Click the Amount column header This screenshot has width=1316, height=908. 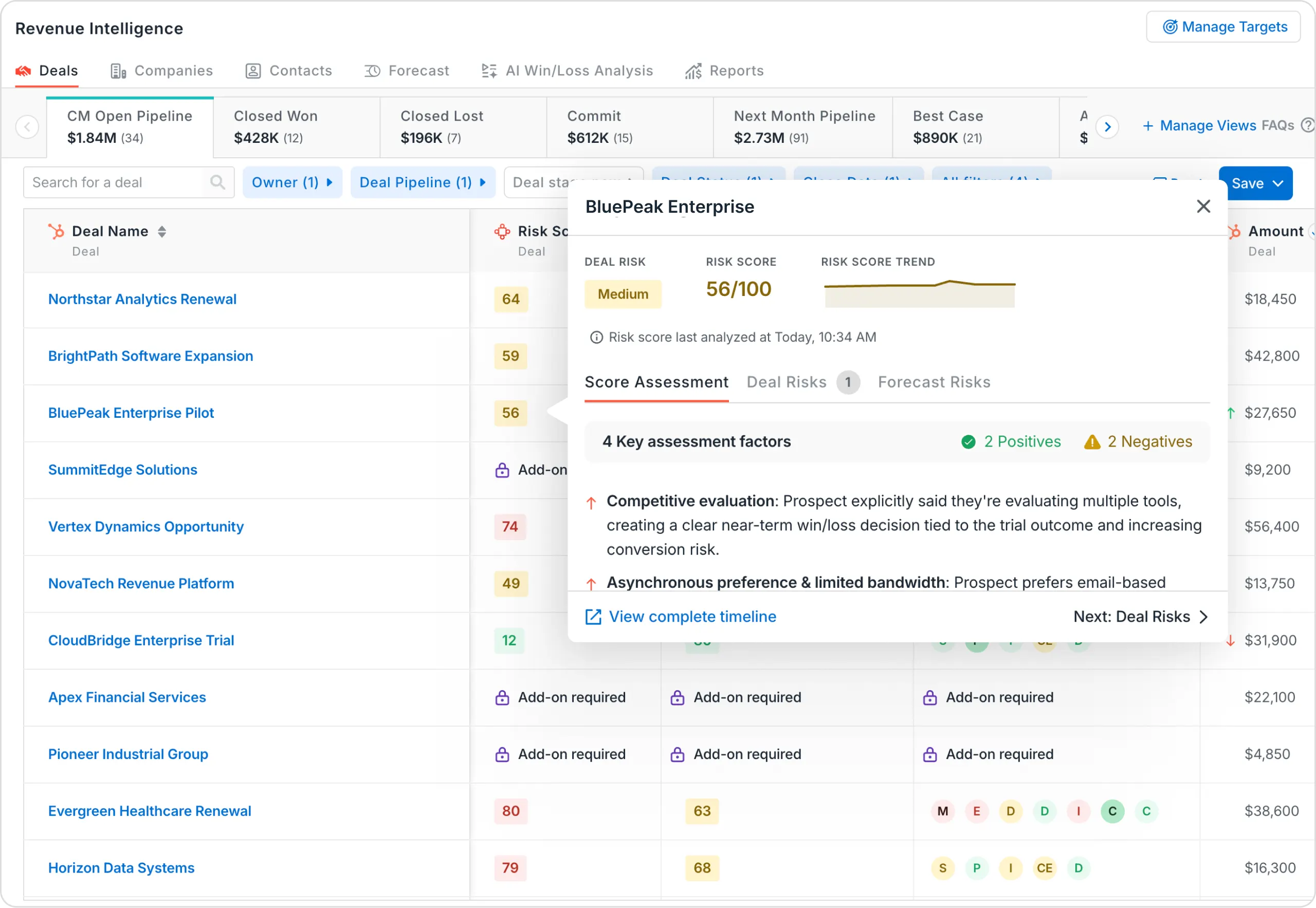[1275, 232]
